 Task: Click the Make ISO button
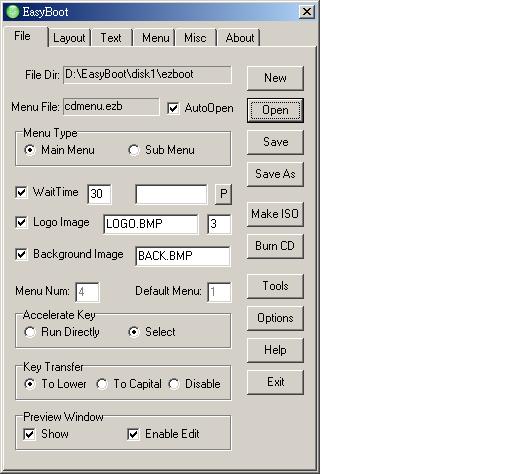(275, 214)
